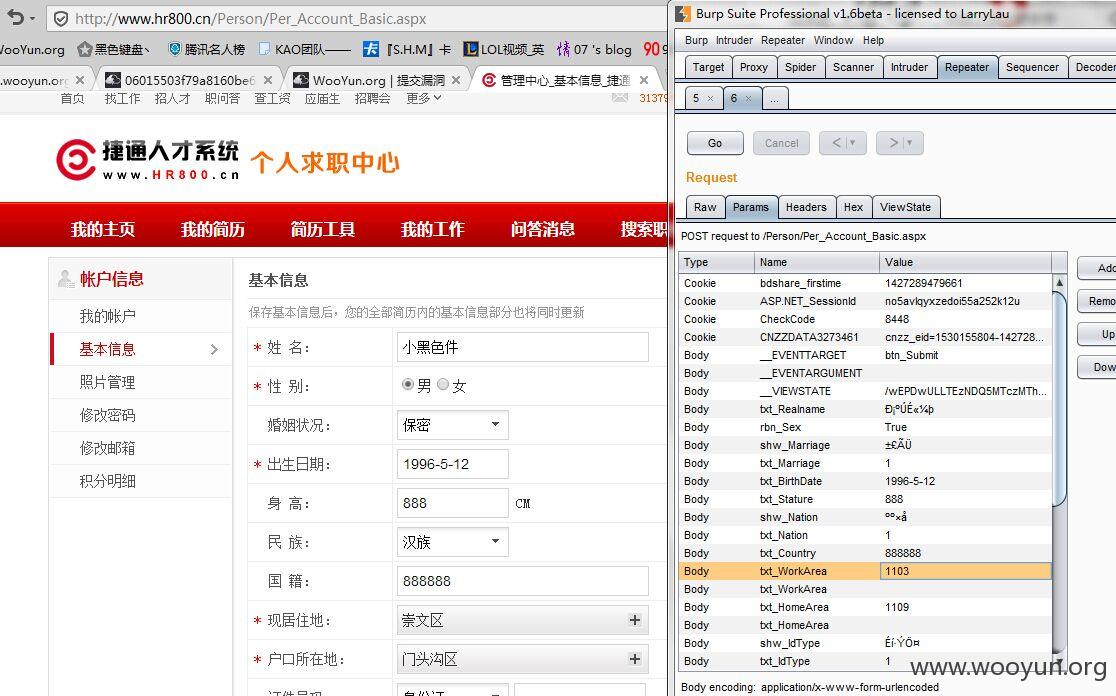Click the Go button in Burp Repeater
Screen dimensions: 1116x696
pyautogui.click(x=715, y=143)
